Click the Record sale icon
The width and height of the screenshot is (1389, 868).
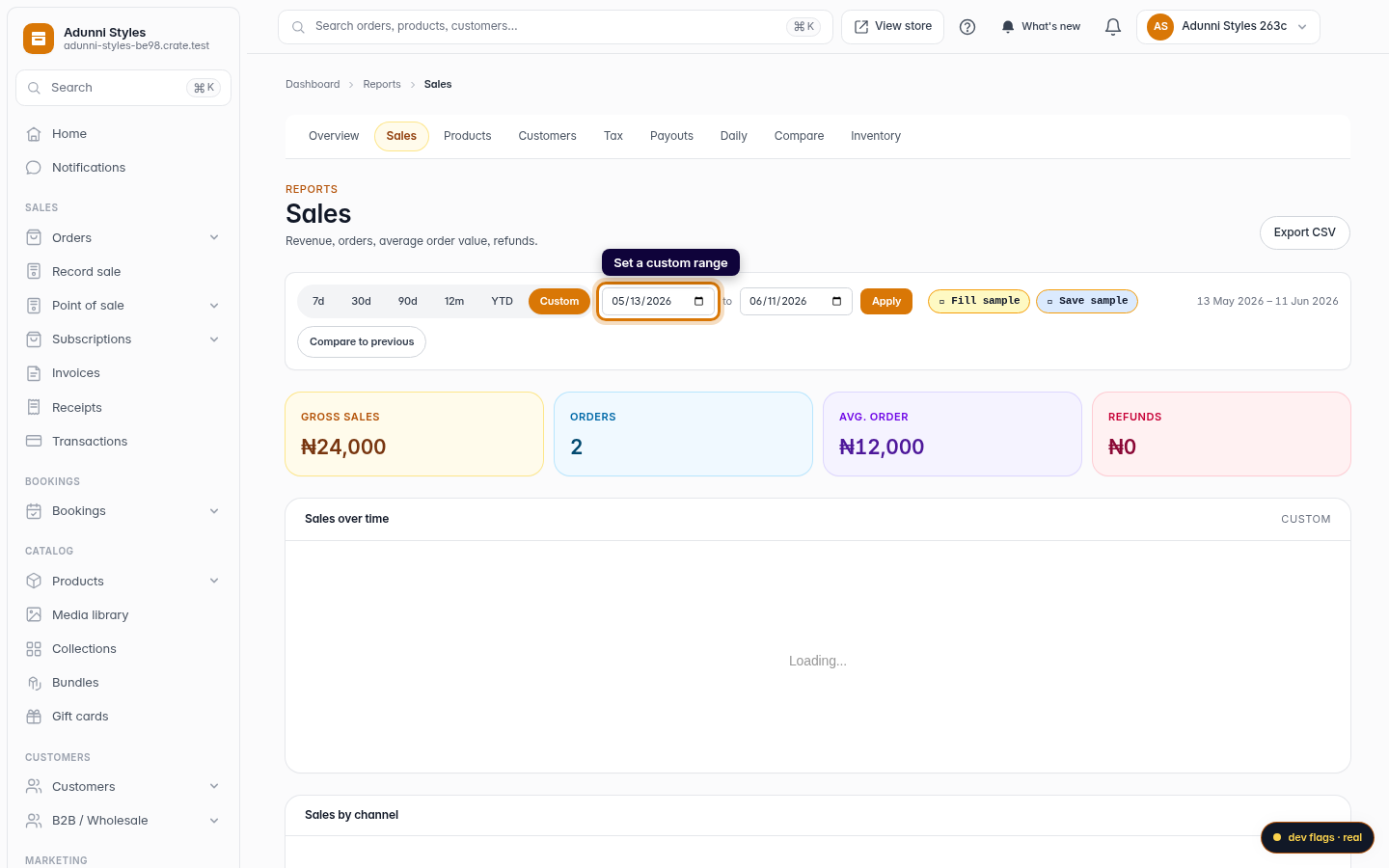(34, 272)
